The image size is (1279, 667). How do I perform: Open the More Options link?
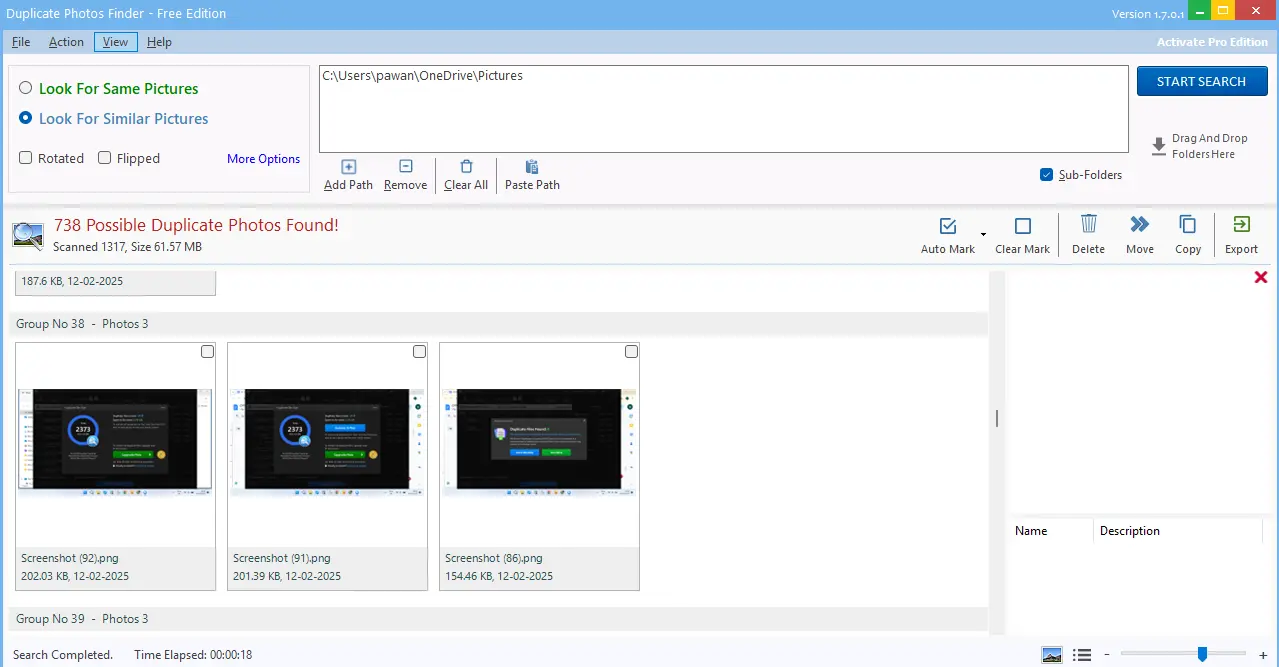point(263,159)
